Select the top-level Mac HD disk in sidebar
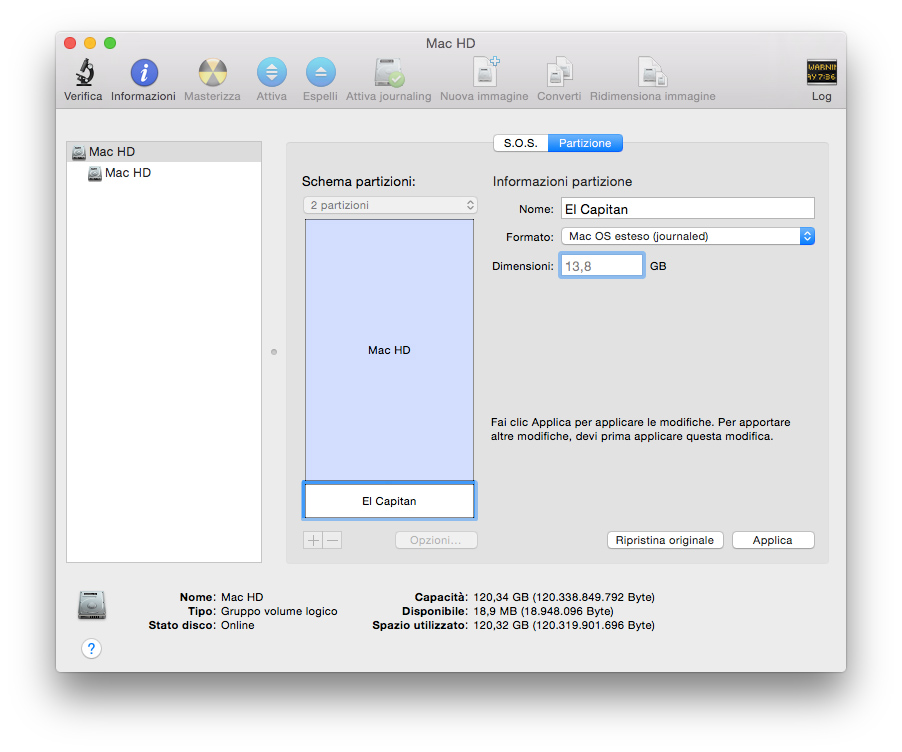The image size is (902, 752). 112,152
